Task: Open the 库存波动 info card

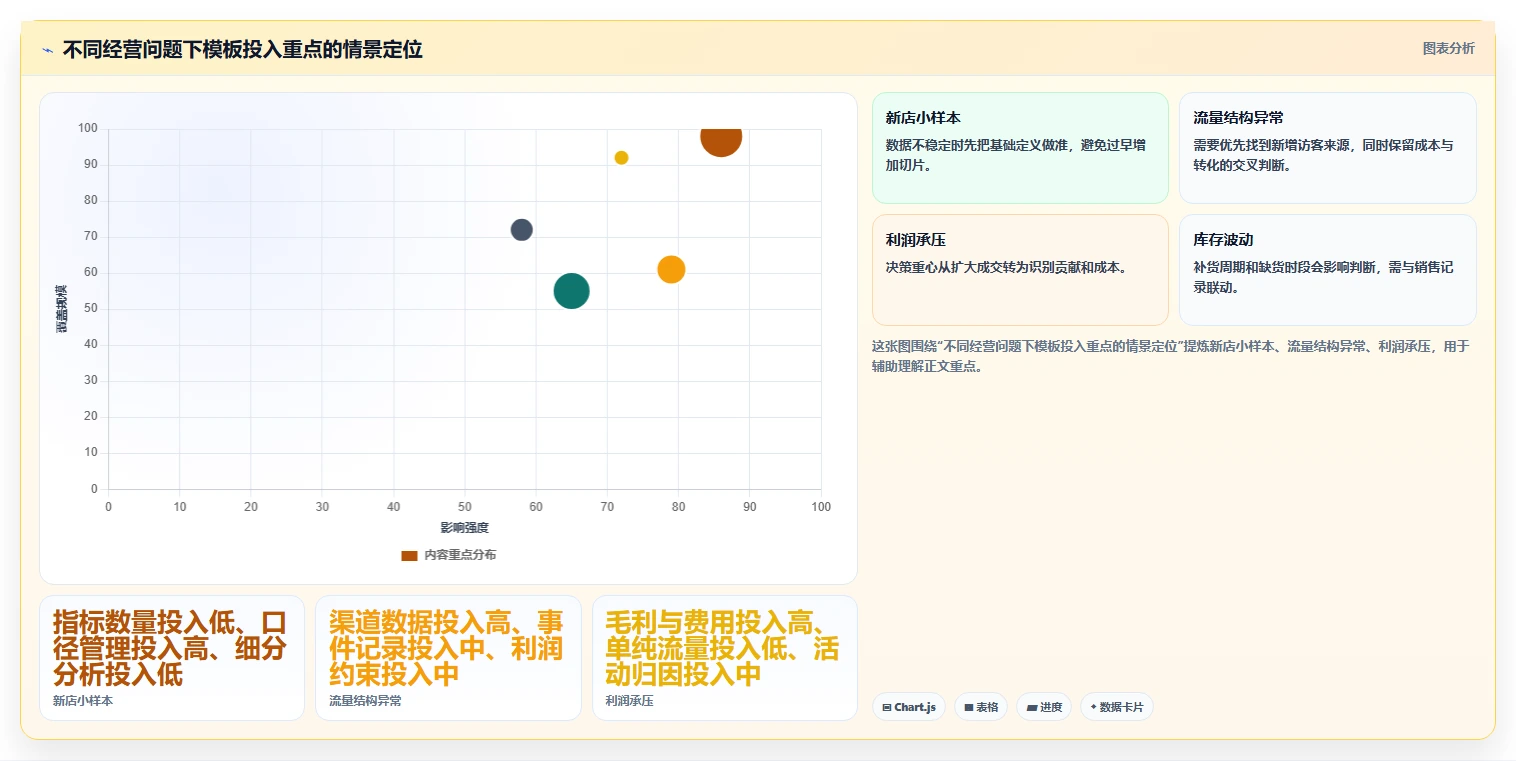Action: click(1327, 270)
